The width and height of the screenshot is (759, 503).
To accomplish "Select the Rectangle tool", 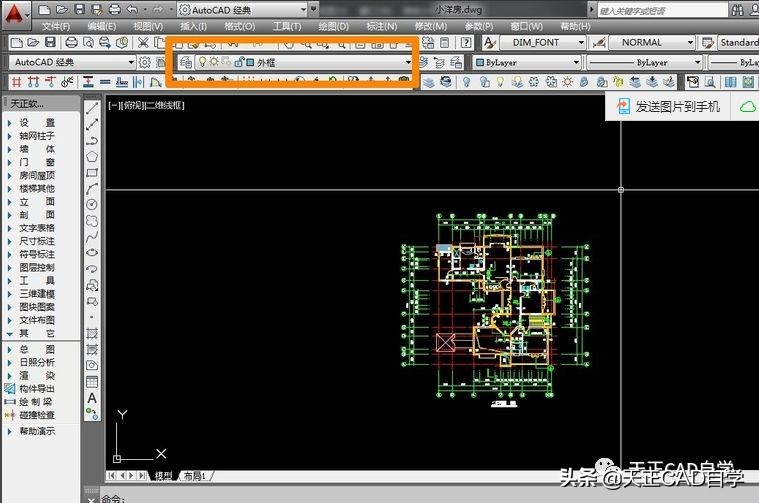I will pos(92,172).
